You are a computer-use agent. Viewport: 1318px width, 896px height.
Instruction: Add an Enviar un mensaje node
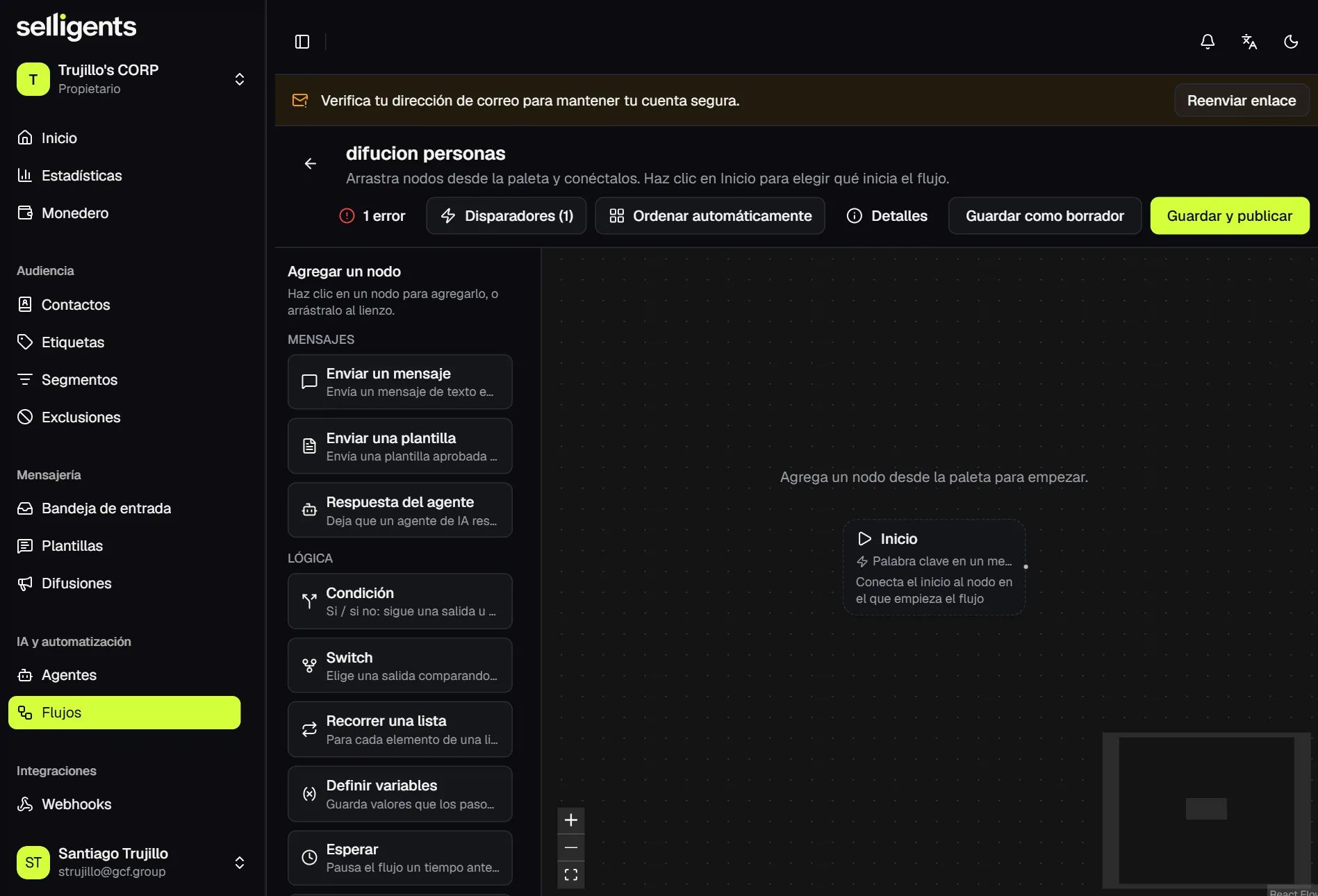click(400, 382)
